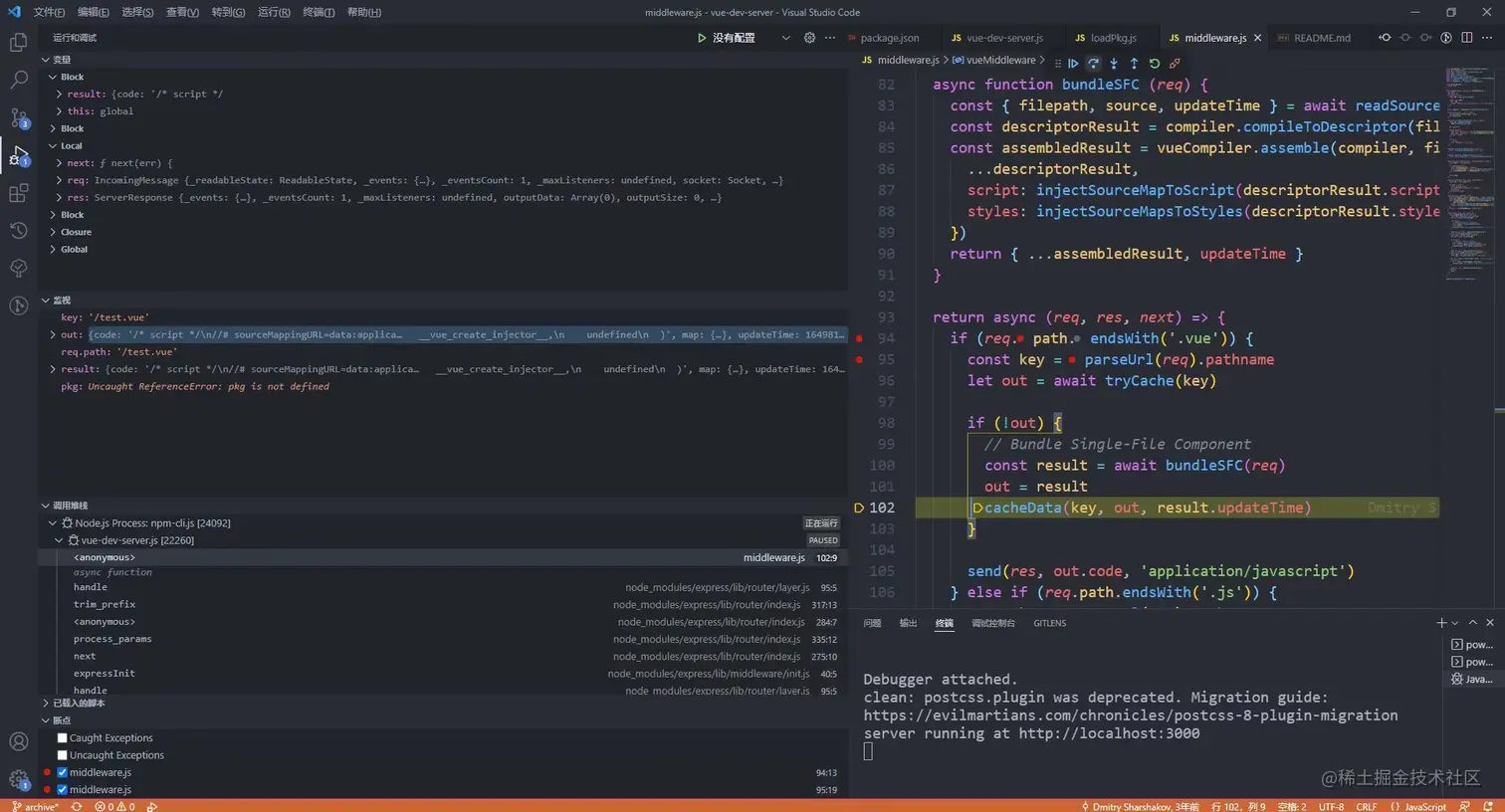Open the 运行(R) menu
This screenshot has width=1505, height=812.
(x=274, y=12)
